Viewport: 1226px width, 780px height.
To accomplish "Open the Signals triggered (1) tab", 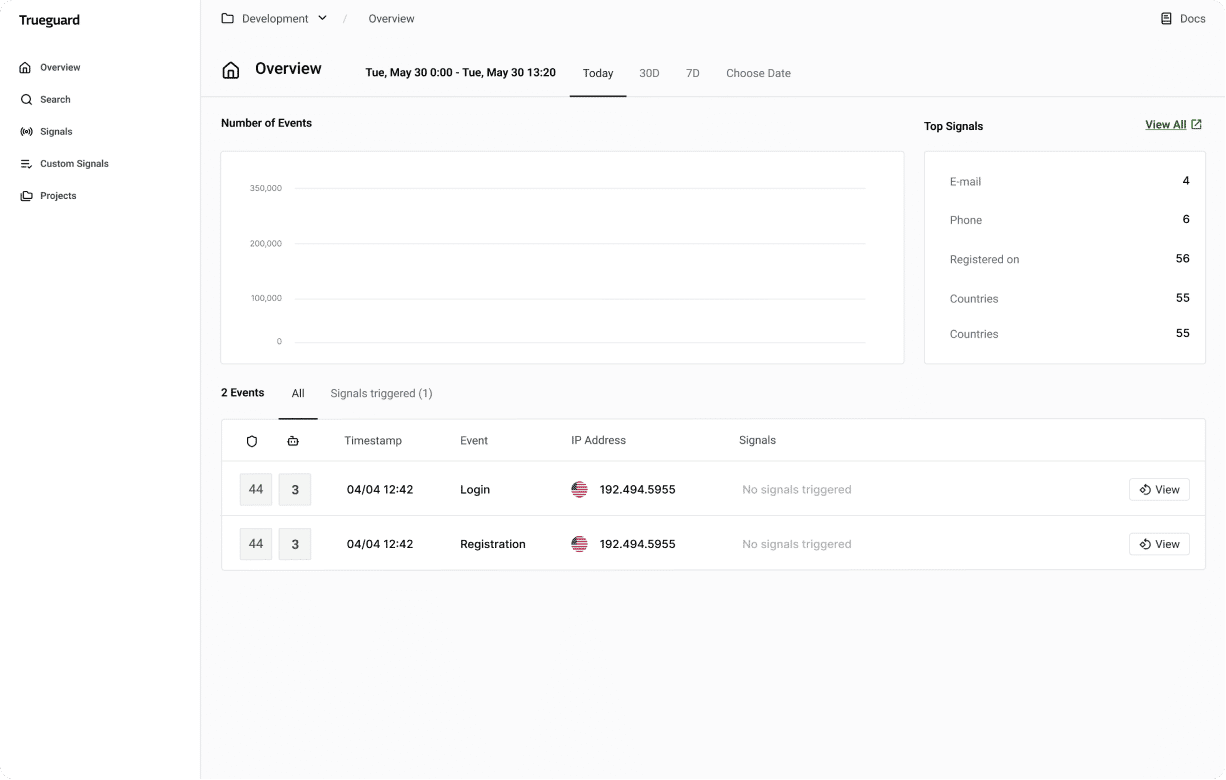I will click(381, 393).
